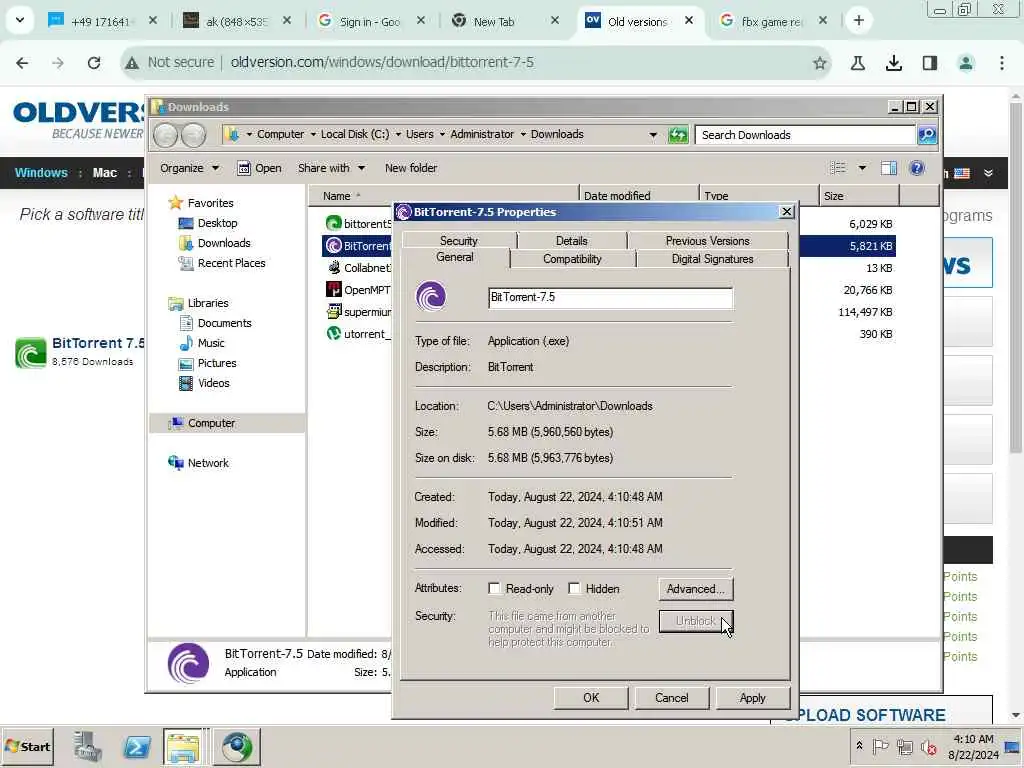The height and width of the screenshot is (768, 1024).
Task: Cancel the BitTorrent Properties dialog
Action: click(671, 697)
